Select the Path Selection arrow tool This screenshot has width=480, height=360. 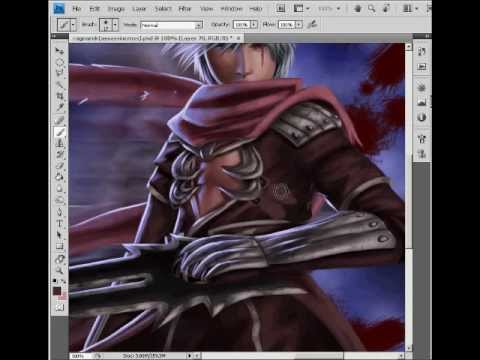tap(59, 235)
